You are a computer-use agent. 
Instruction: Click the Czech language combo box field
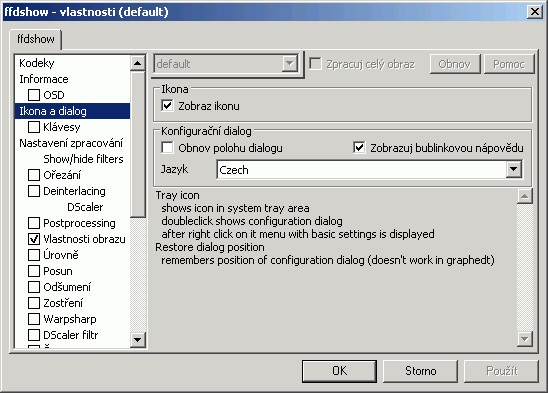tap(369, 170)
